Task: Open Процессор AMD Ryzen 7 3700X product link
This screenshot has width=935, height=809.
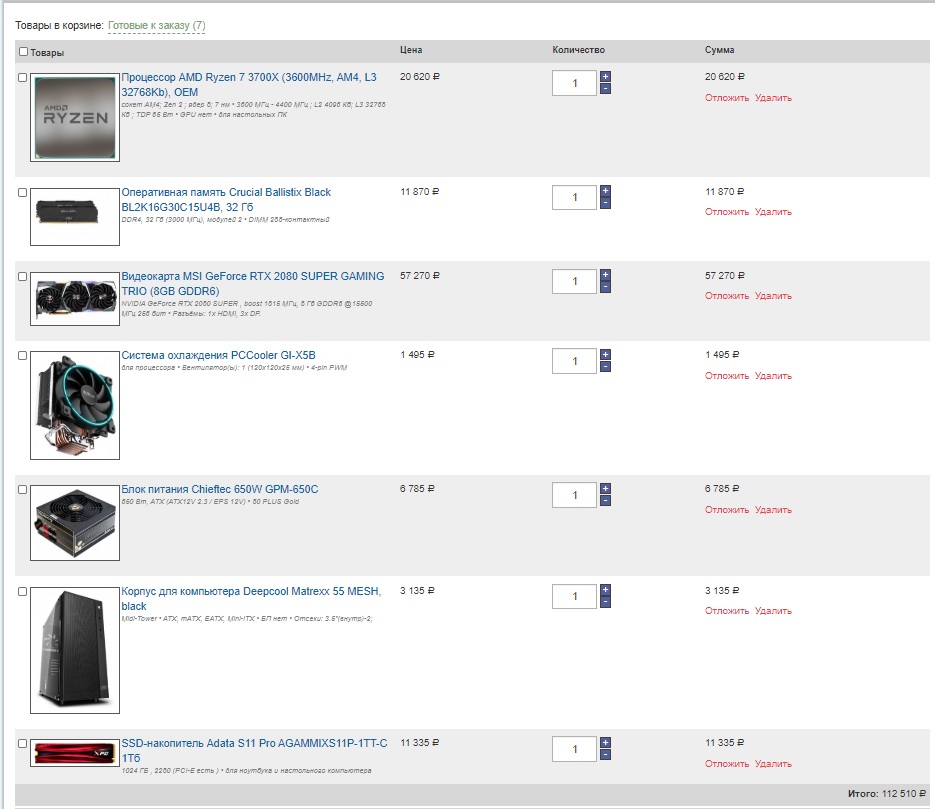Action: point(249,85)
